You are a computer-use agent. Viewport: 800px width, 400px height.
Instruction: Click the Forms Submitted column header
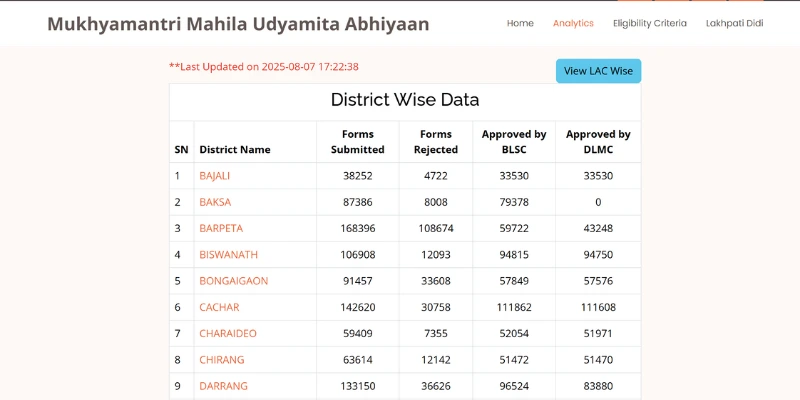click(x=357, y=142)
